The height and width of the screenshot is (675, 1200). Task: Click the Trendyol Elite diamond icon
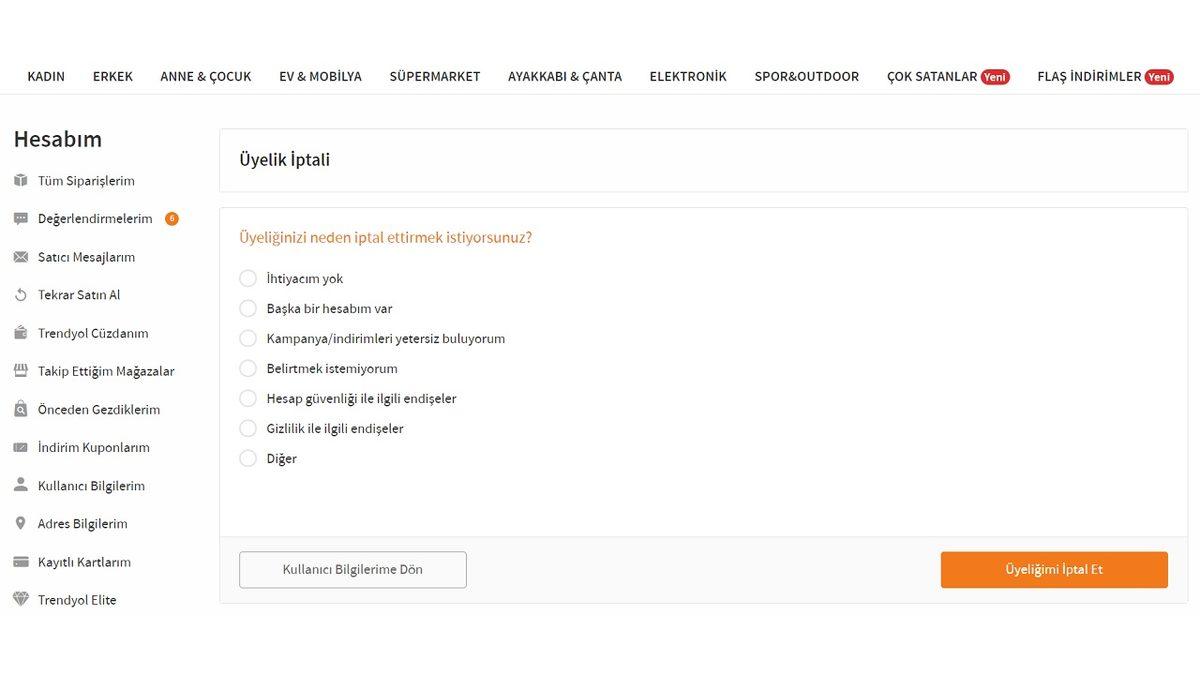20,599
